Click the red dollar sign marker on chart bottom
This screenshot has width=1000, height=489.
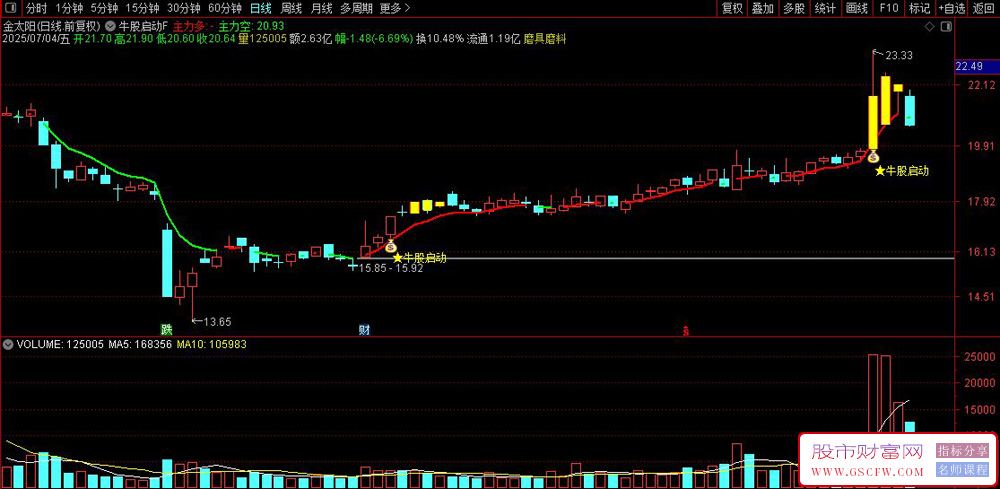point(686,331)
